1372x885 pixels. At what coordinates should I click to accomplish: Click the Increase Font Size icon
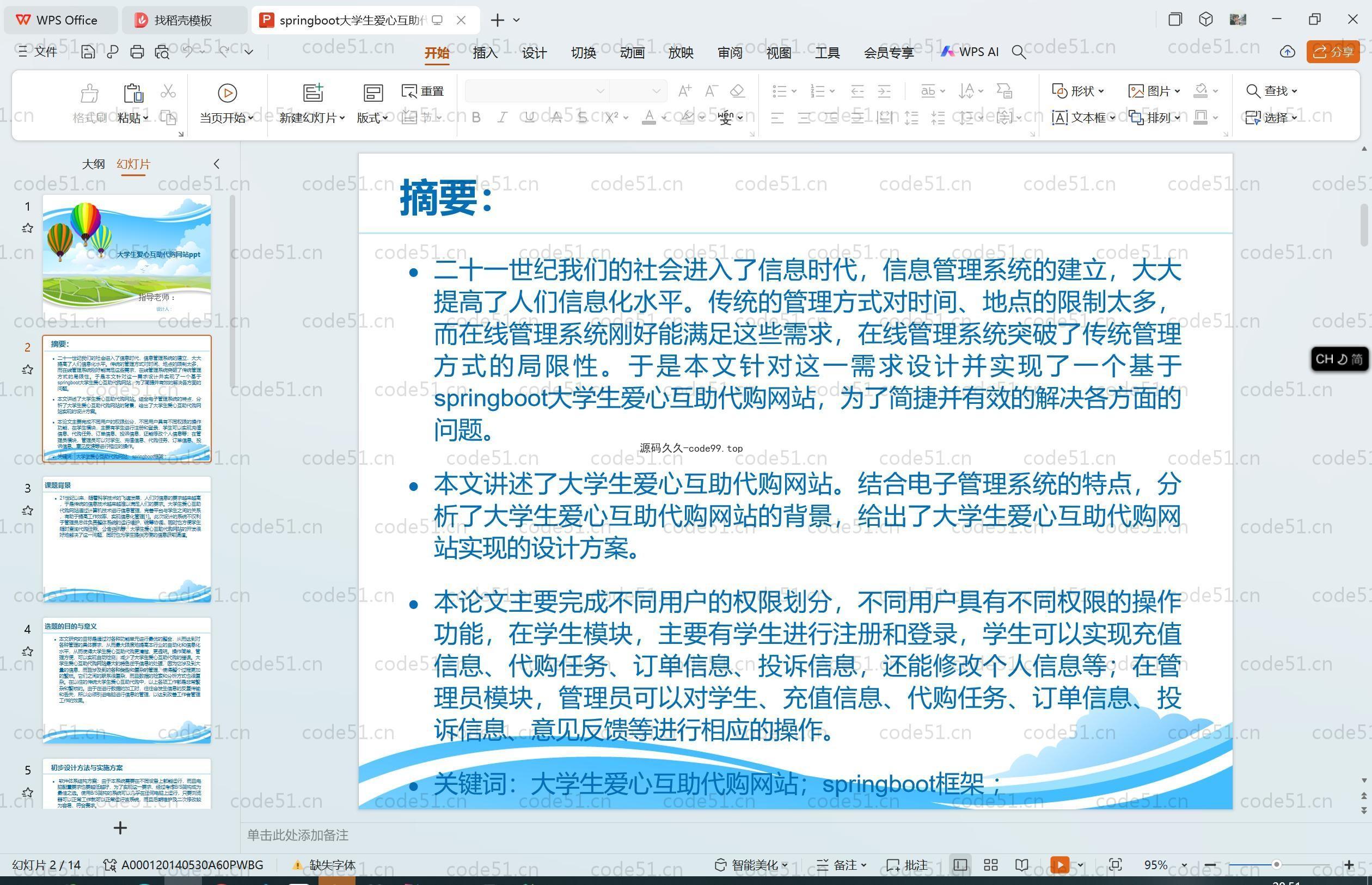pyautogui.click(x=684, y=91)
